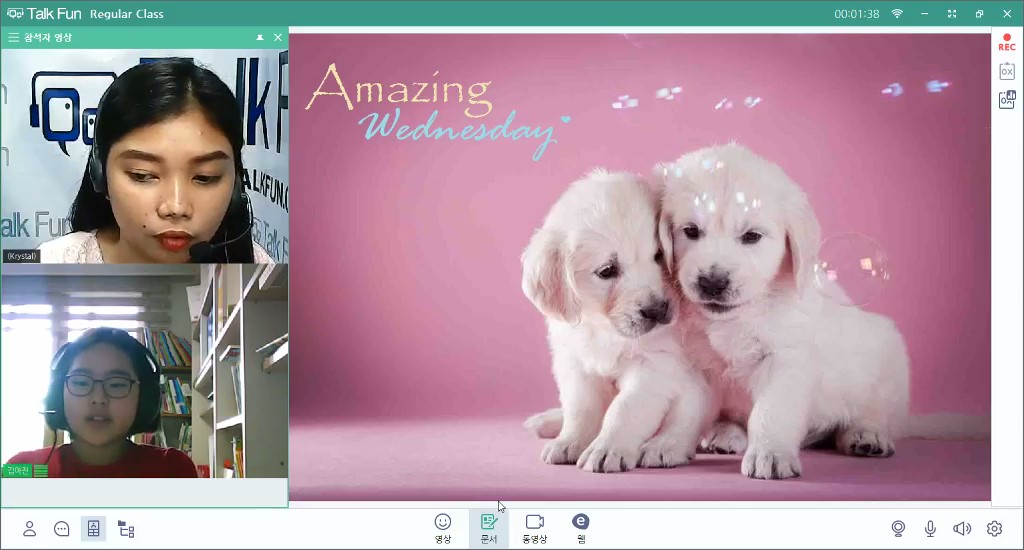The height and width of the screenshot is (550, 1024).
Task: Toggle the participant video panel button
Action: 93,529
